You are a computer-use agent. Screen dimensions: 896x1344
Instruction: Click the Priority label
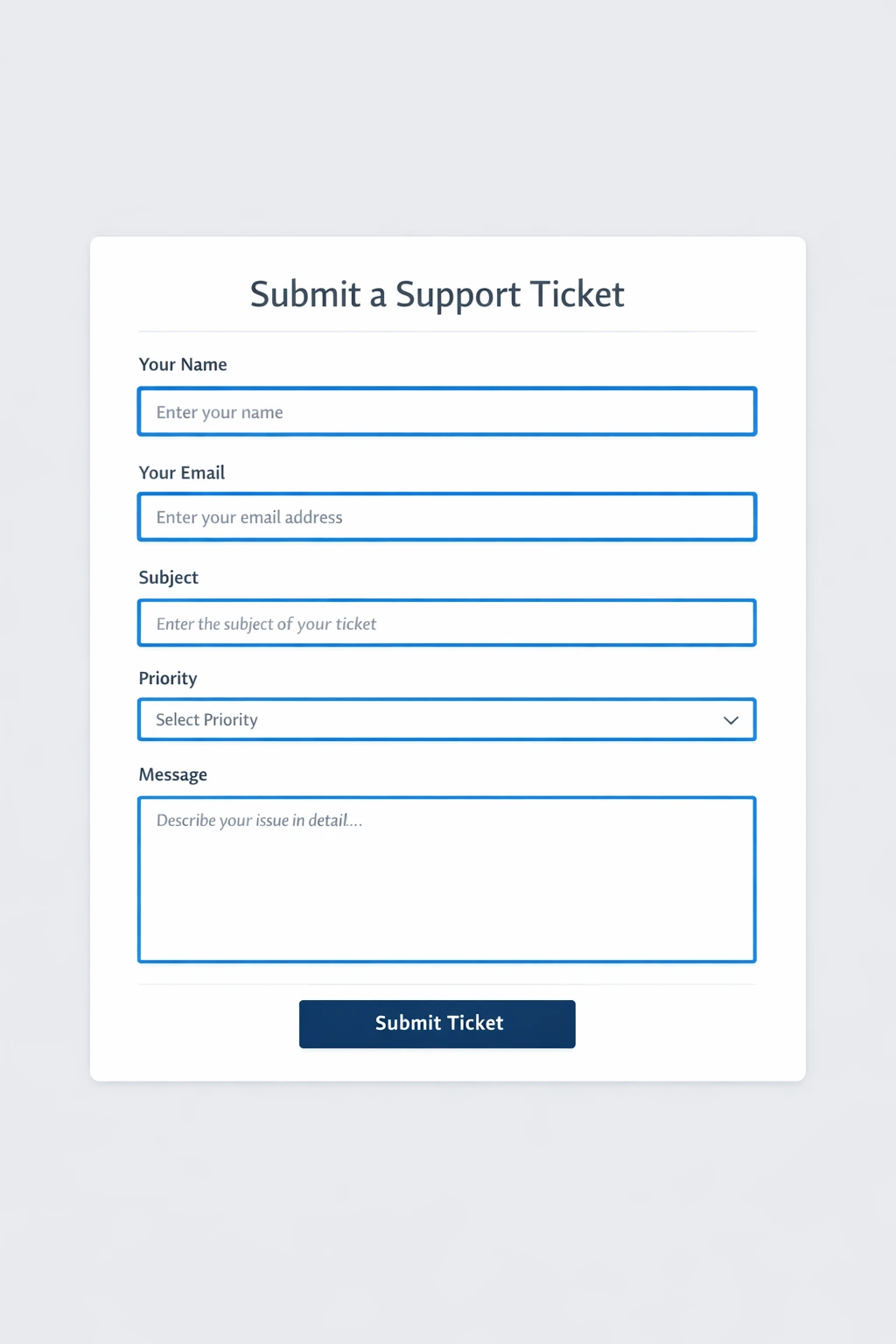[x=167, y=678]
